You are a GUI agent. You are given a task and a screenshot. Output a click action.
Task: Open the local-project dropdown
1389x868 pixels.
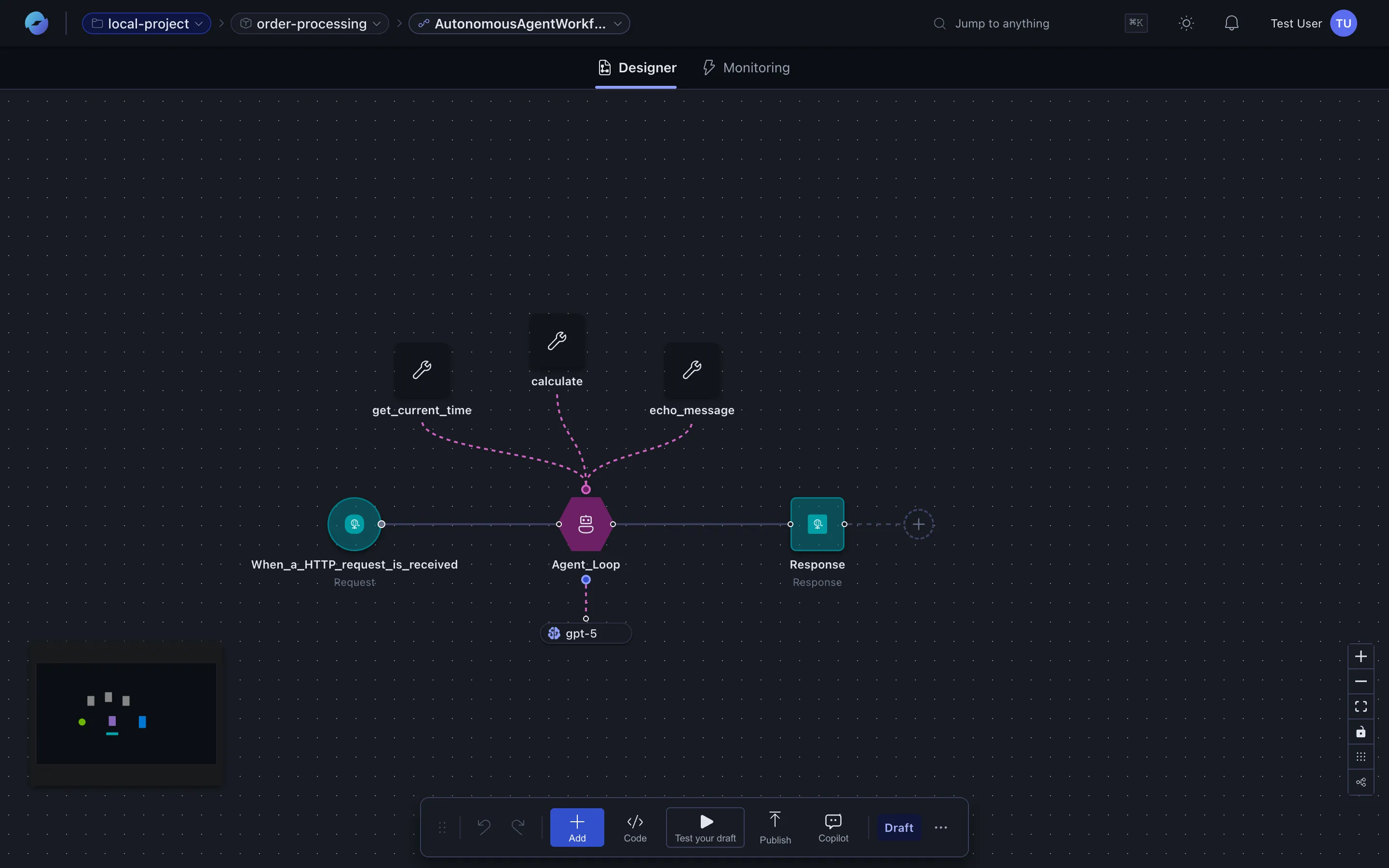pyautogui.click(x=147, y=24)
